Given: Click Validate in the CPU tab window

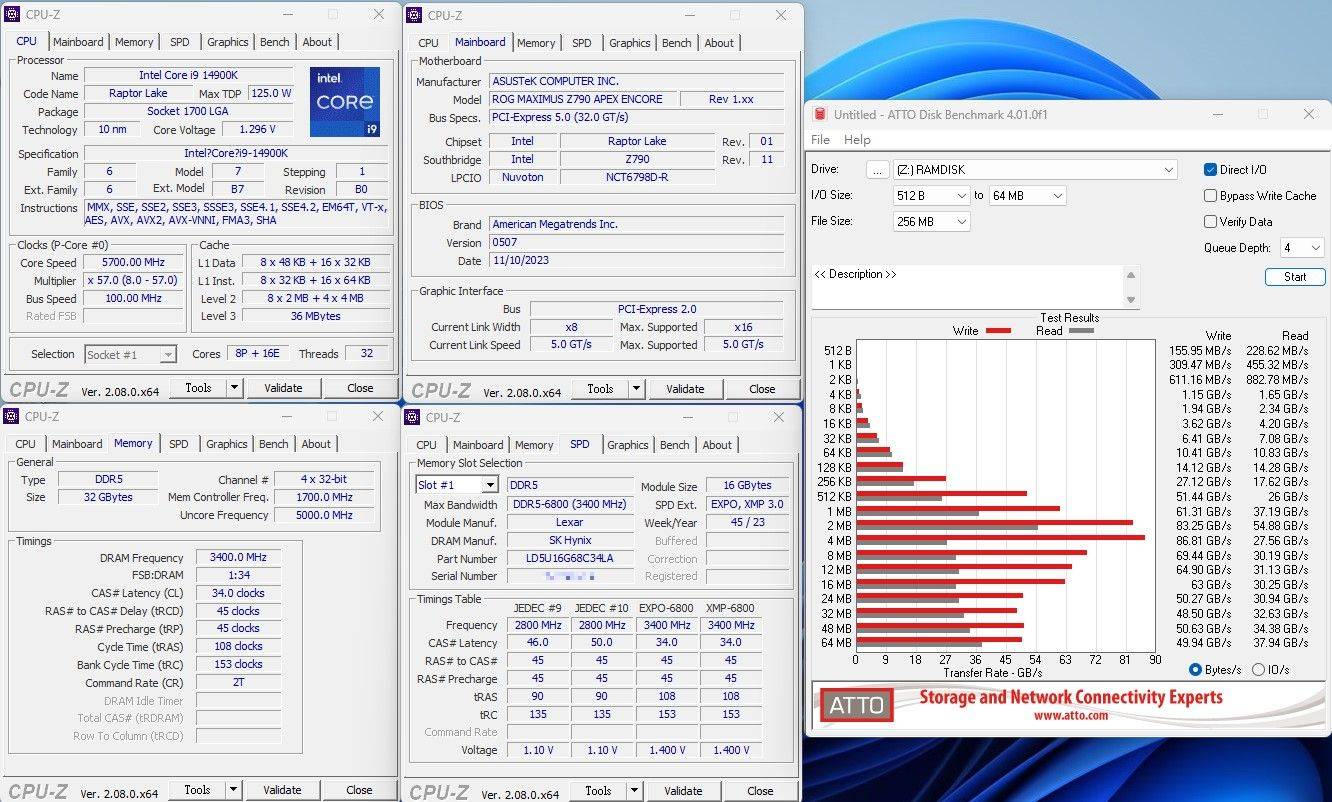Looking at the screenshot, I should pos(283,388).
